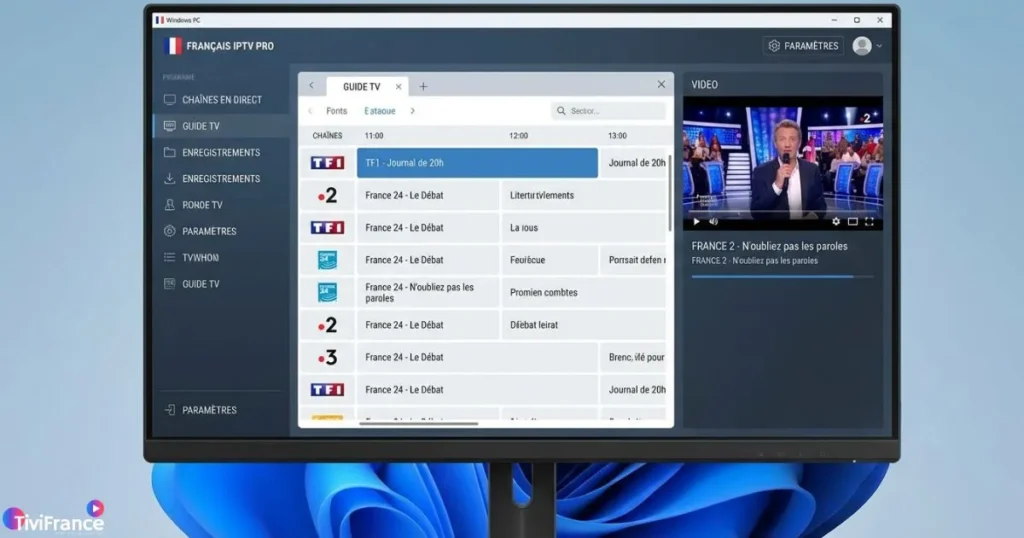Add a new tab with the plus icon
Viewport: 1024px width, 538px height.
click(x=423, y=86)
